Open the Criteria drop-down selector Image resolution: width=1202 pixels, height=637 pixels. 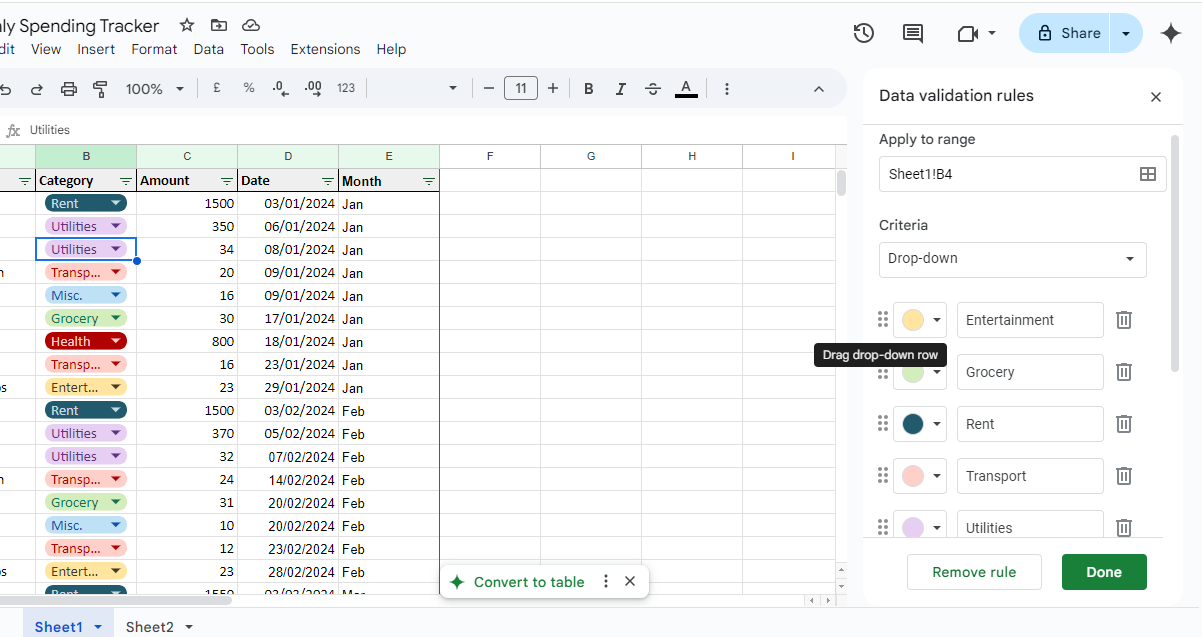(1012, 259)
